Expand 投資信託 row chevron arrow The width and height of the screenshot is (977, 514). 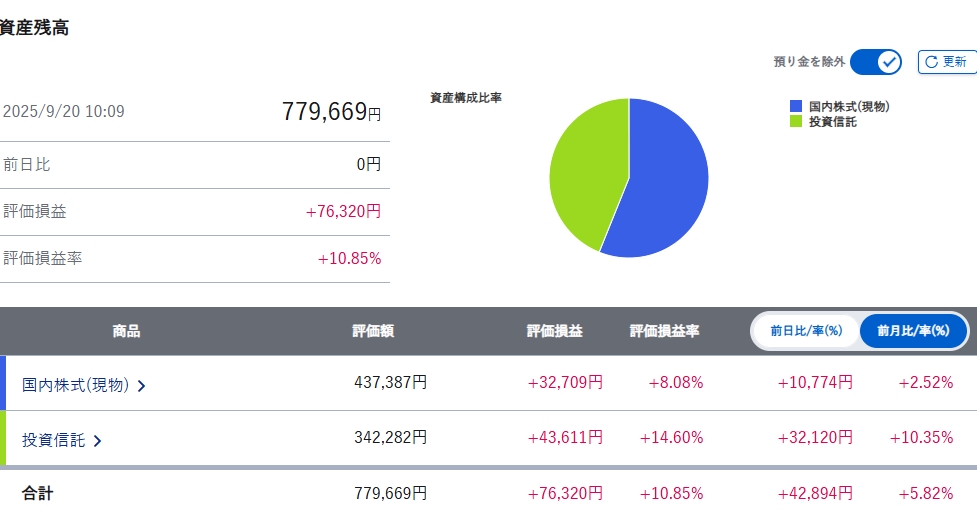click(x=98, y=440)
